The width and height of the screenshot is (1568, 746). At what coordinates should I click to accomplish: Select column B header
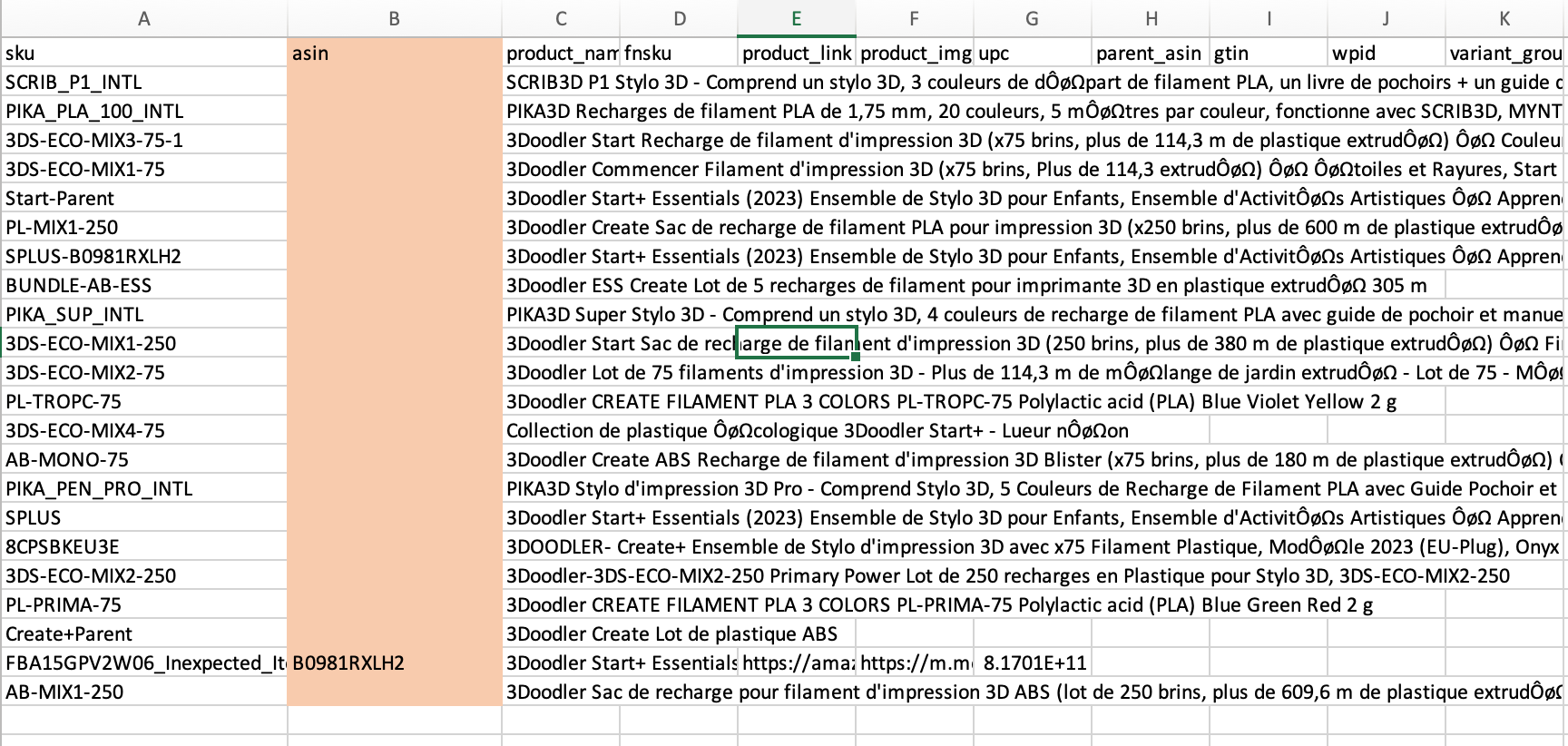pyautogui.click(x=394, y=18)
